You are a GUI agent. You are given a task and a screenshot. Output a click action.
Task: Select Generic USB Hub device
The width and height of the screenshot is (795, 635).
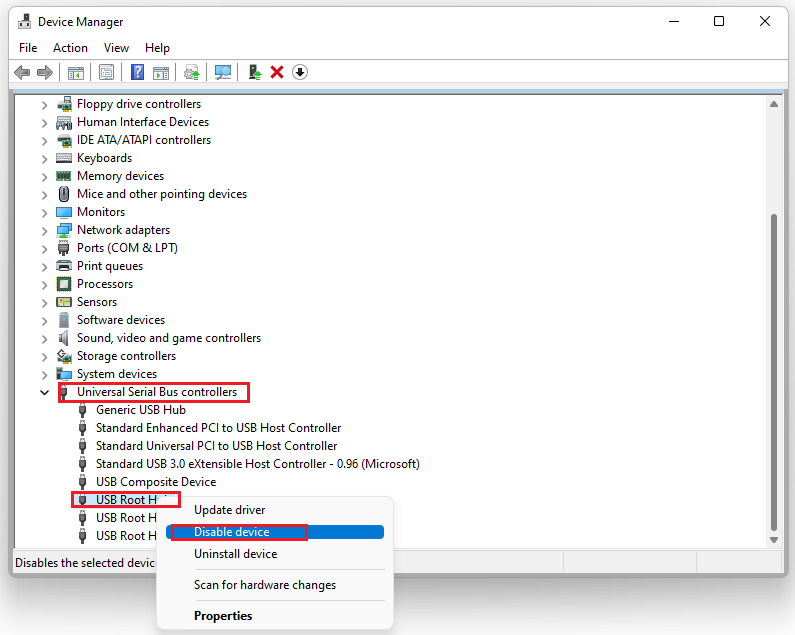pyautogui.click(x=141, y=410)
